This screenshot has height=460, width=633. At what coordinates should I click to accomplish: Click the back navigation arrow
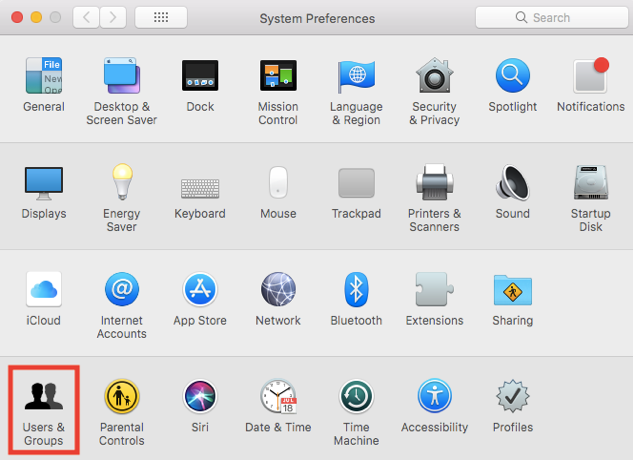pos(86,17)
